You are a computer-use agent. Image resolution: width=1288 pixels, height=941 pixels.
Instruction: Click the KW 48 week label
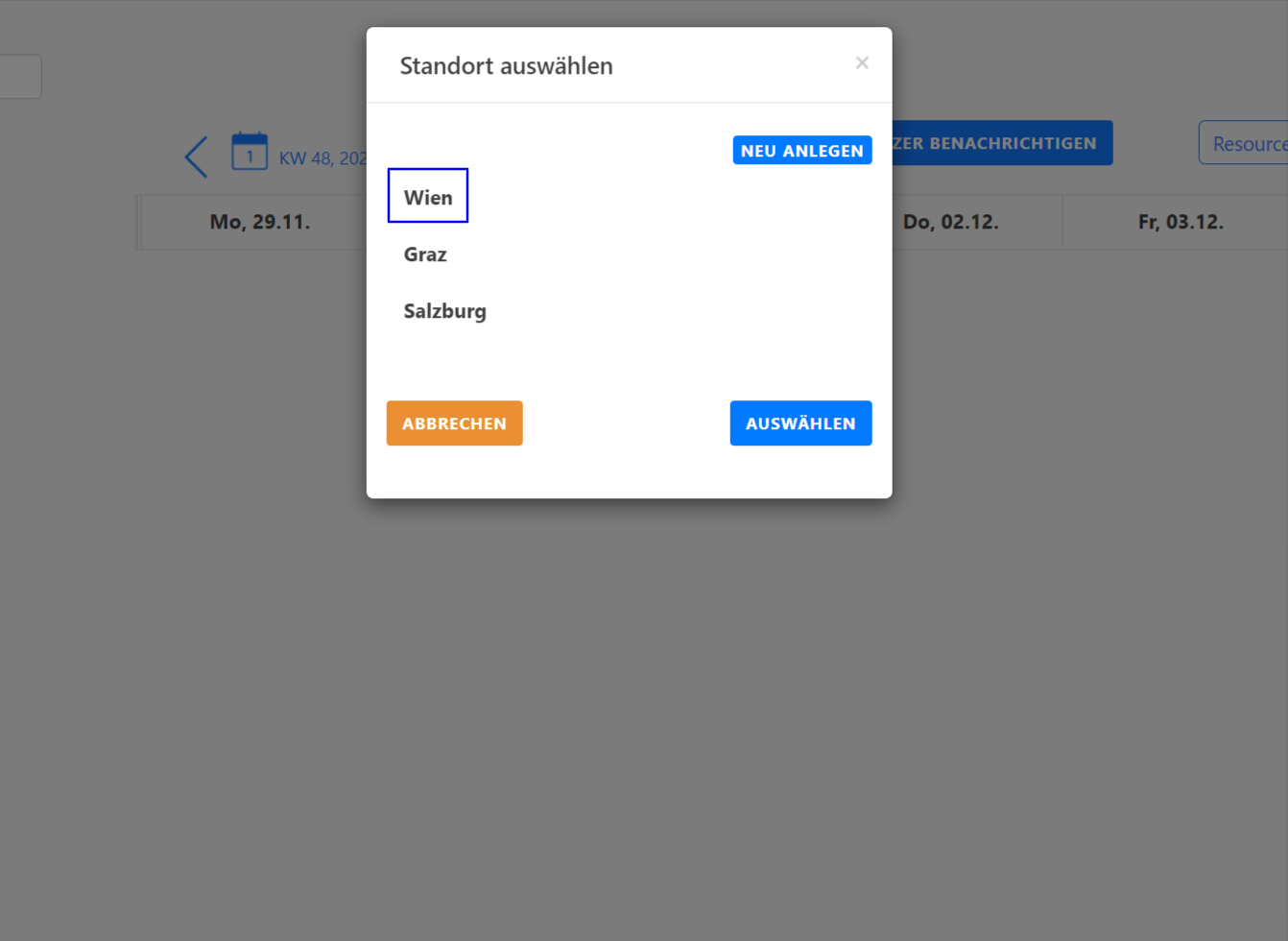click(x=322, y=158)
